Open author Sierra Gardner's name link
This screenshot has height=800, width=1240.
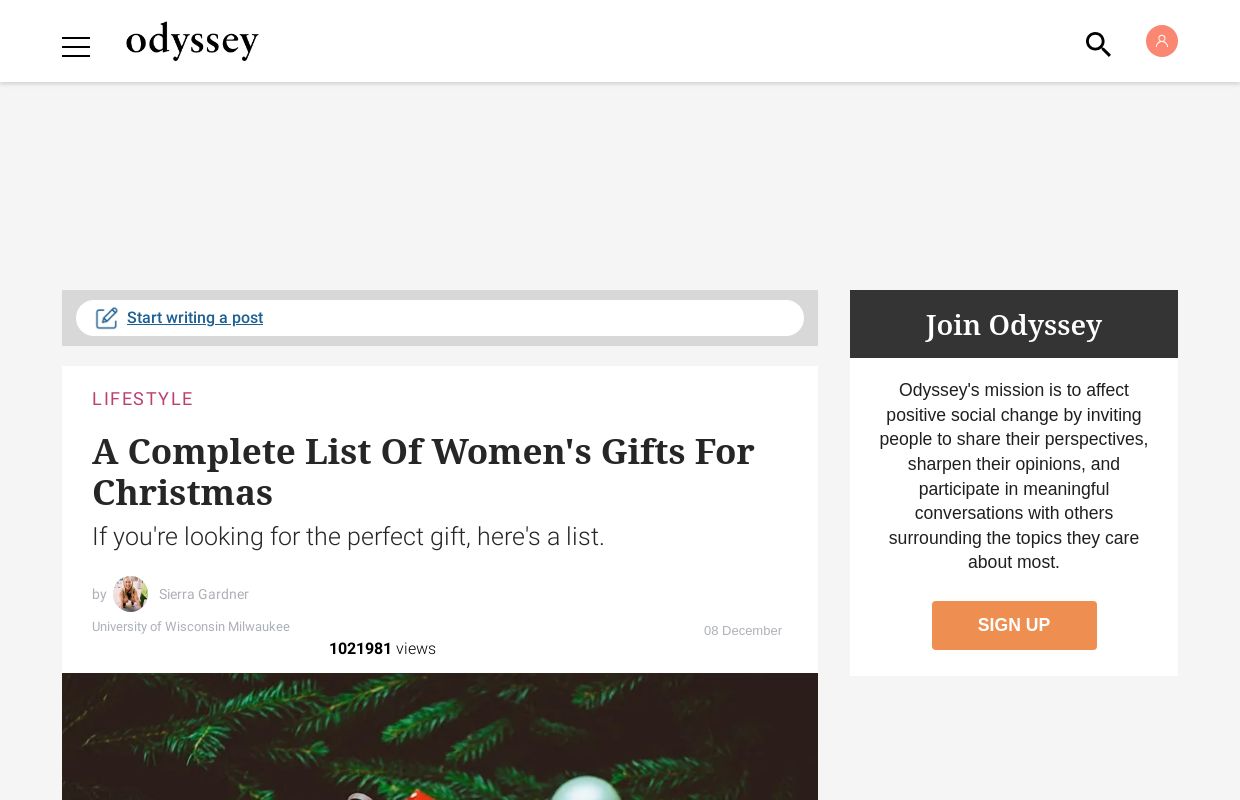coord(204,594)
